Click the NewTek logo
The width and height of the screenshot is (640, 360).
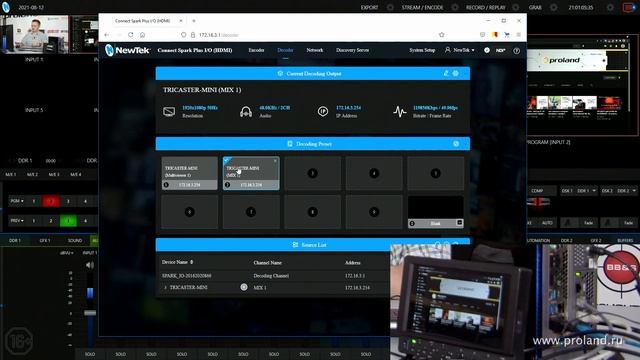tap(127, 50)
